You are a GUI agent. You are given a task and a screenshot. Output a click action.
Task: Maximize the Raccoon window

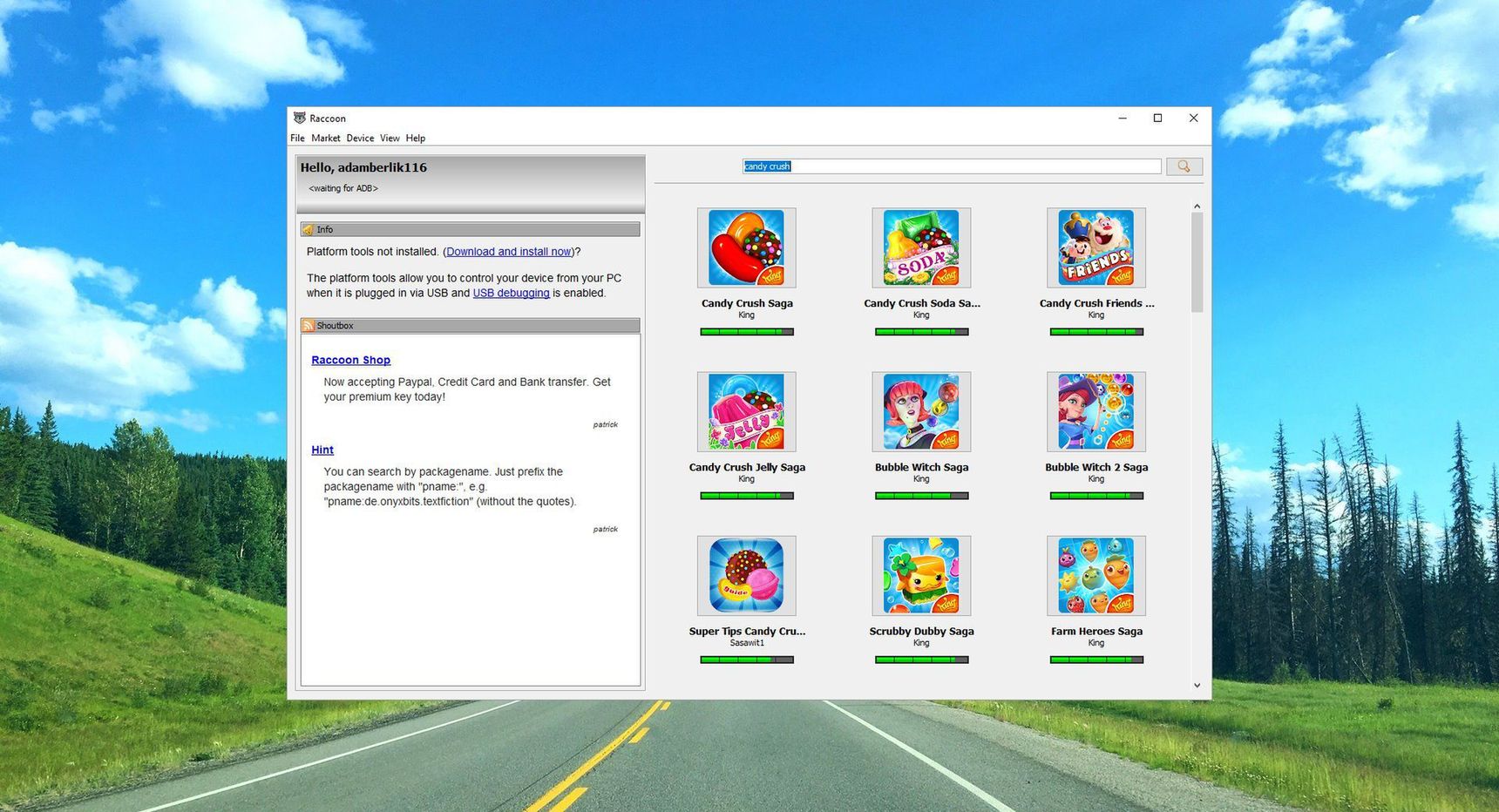[1157, 118]
